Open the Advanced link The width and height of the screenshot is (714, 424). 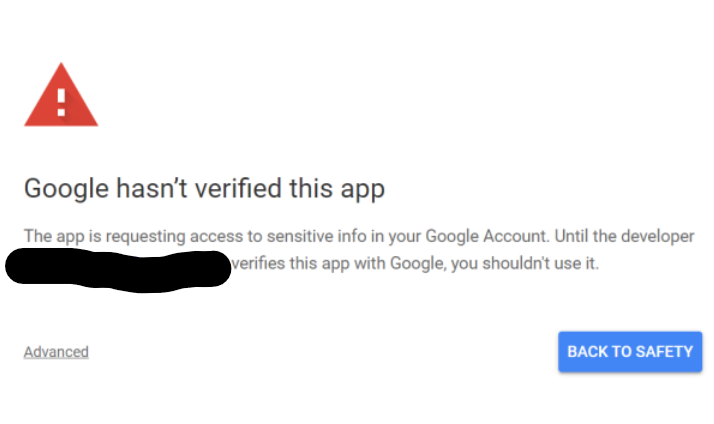(56, 352)
